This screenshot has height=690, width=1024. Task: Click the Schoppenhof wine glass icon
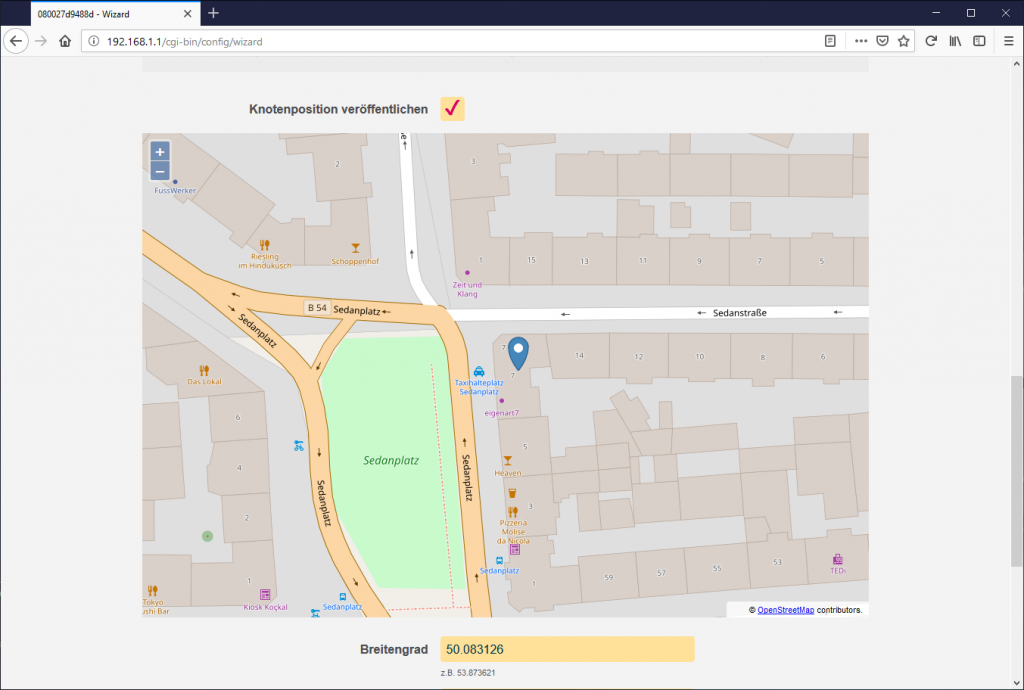point(355,248)
